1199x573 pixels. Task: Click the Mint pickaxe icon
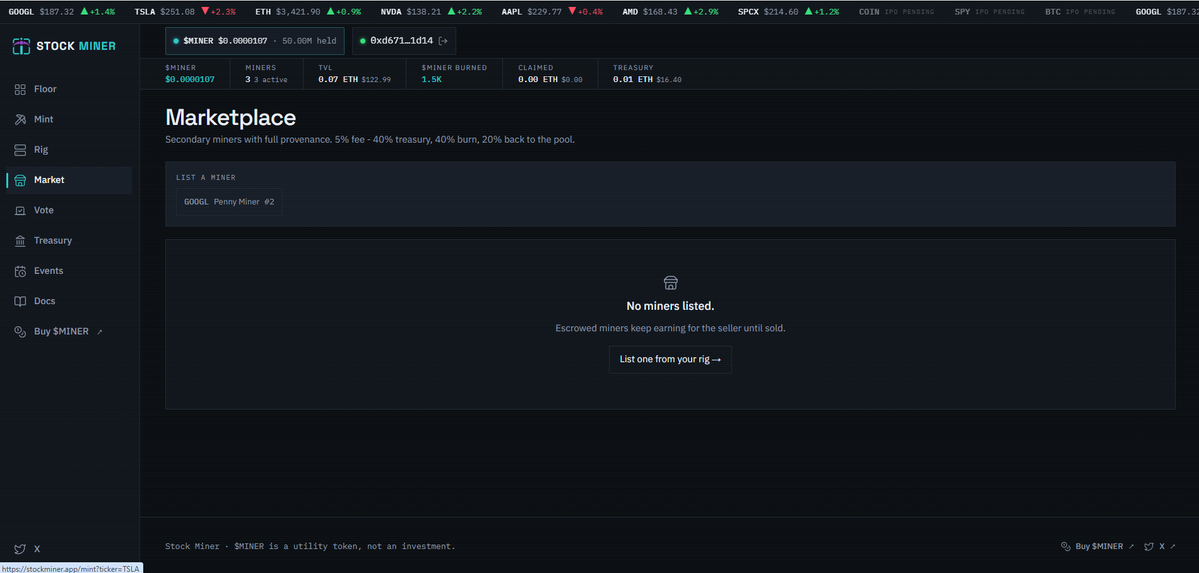point(21,119)
